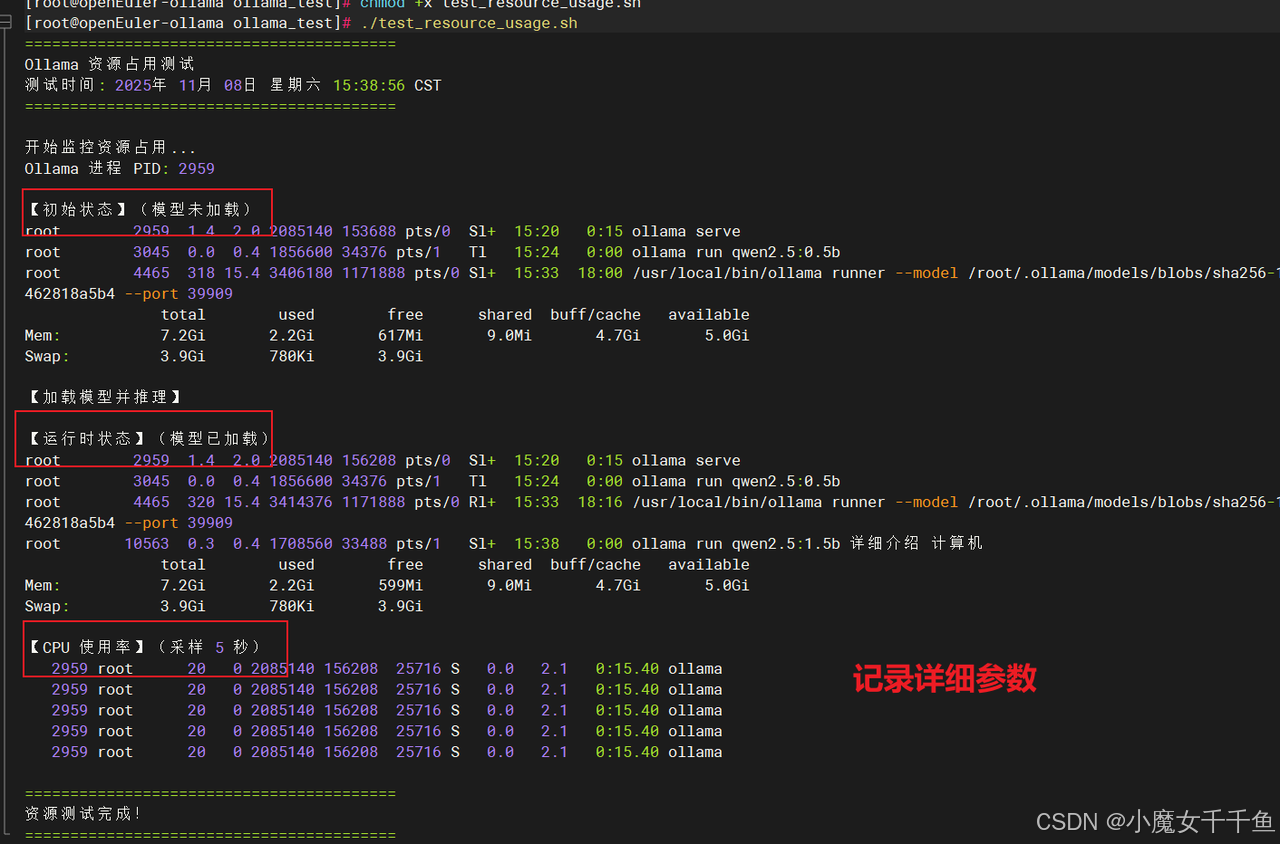Click the time '15:38:56' in test timestamp

point(369,85)
